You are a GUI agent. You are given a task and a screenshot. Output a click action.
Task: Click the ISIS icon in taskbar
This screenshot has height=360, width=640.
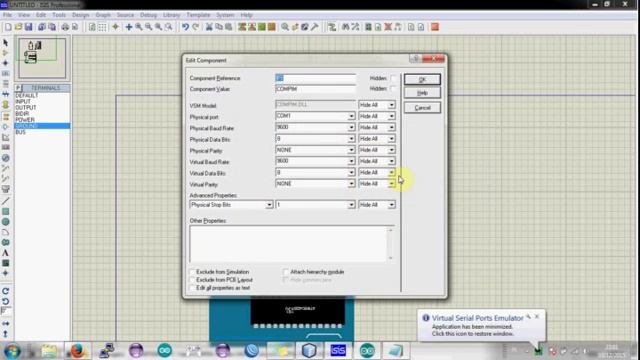[x=338, y=350]
